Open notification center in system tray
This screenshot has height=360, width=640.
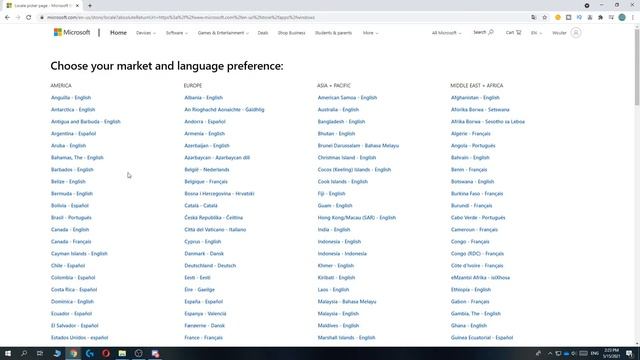(629, 353)
